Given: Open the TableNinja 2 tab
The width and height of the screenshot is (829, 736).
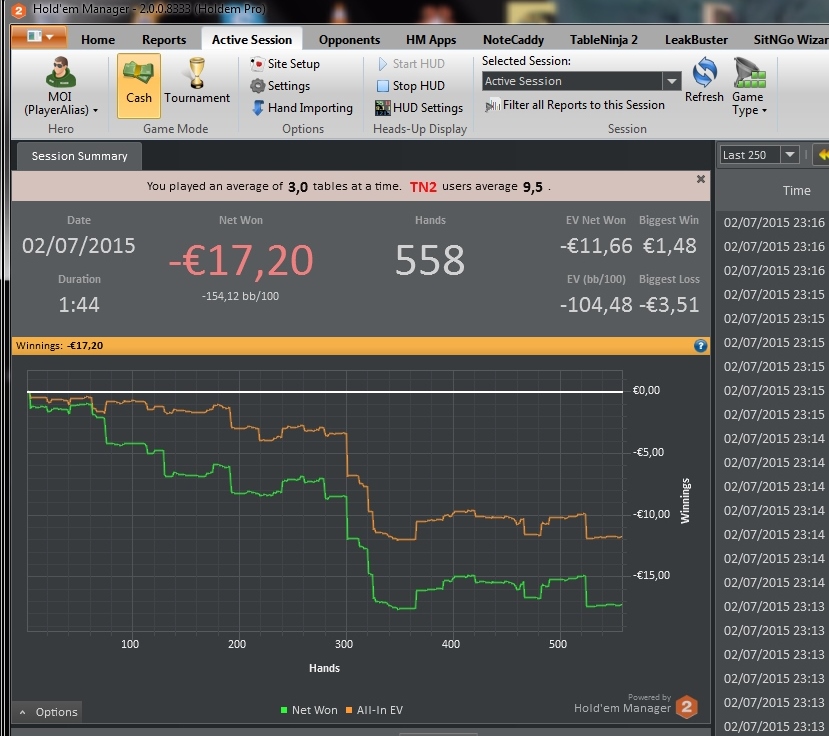Looking at the screenshot, I should point(604,40).
